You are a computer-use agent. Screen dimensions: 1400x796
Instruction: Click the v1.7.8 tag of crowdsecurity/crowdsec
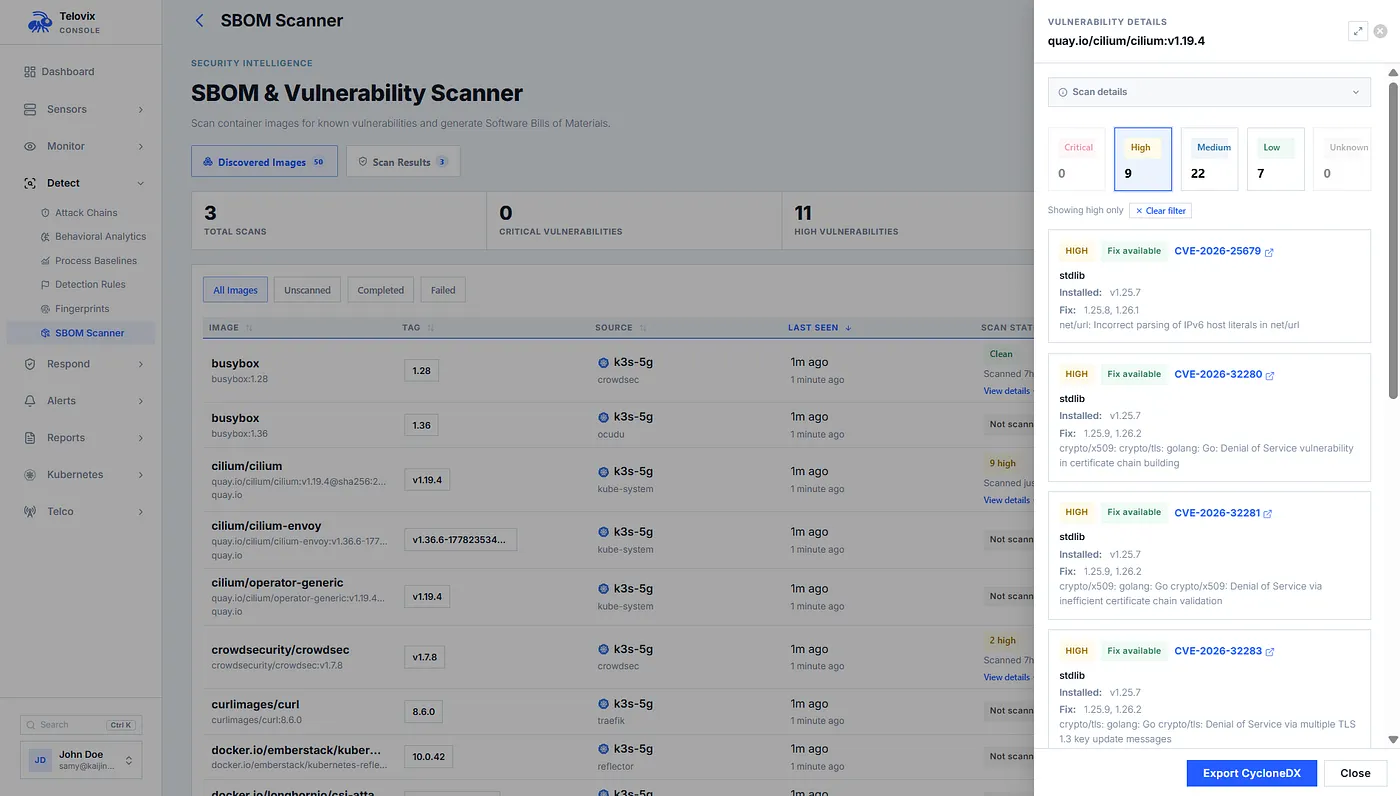(425, 657)
